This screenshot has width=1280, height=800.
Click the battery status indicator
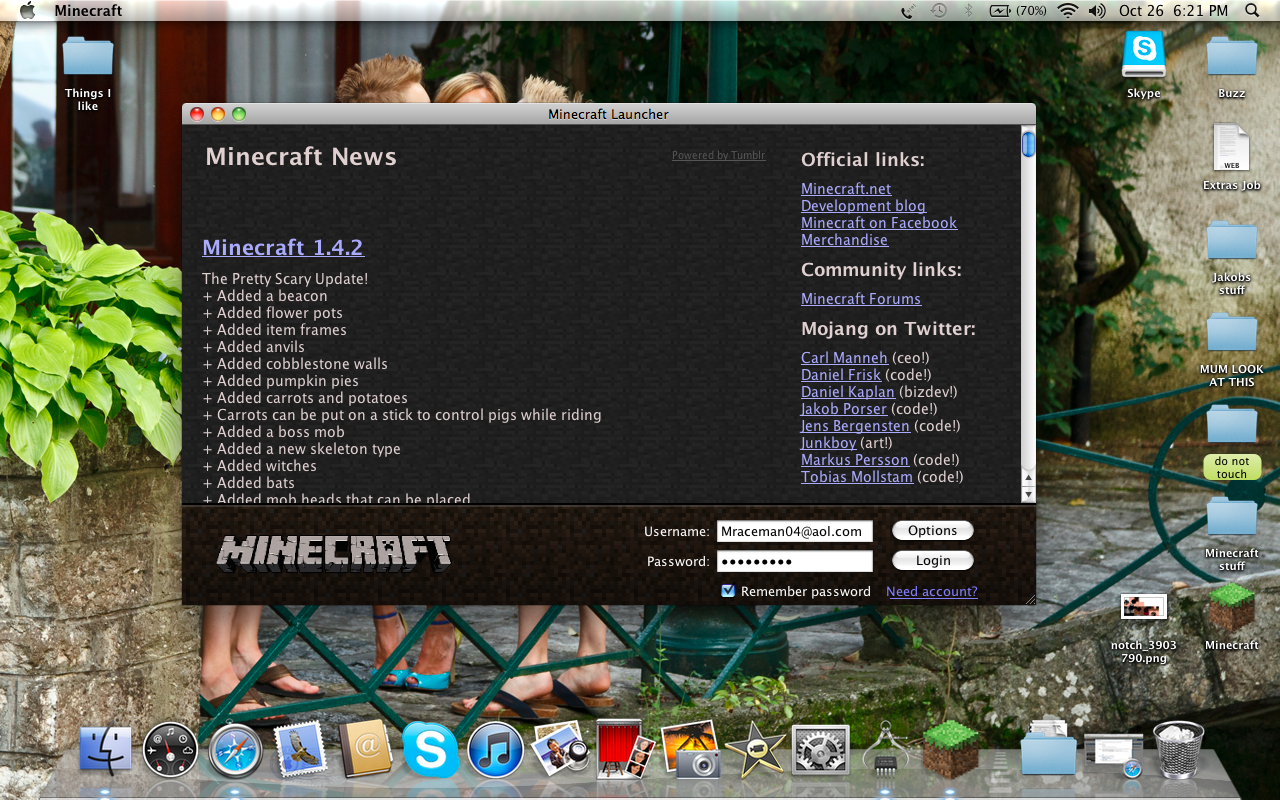pyautogui.click(x=1018, y=11)
